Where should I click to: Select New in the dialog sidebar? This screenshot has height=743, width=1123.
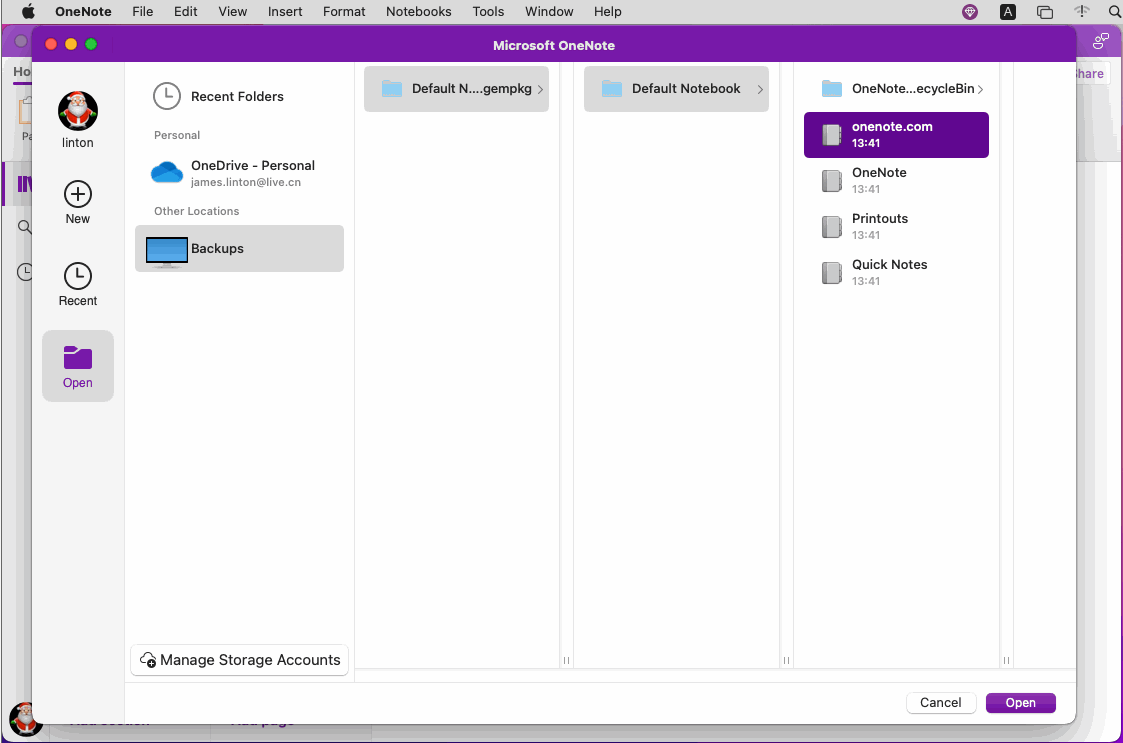pos(77,203)
